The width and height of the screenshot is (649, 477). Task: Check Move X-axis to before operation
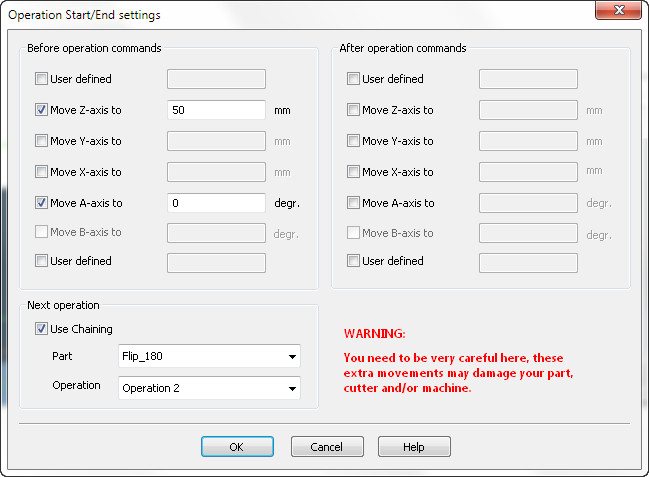click(x=41, y=172)
